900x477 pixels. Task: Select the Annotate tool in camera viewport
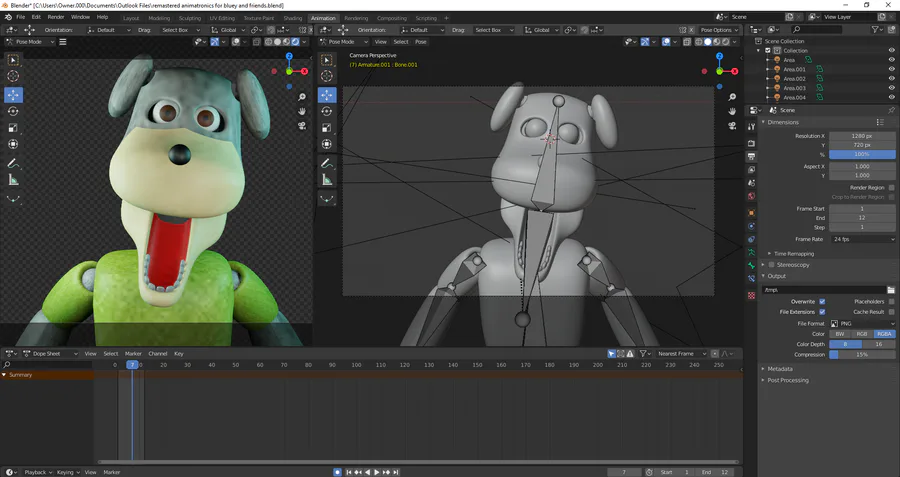pos(327,164)
